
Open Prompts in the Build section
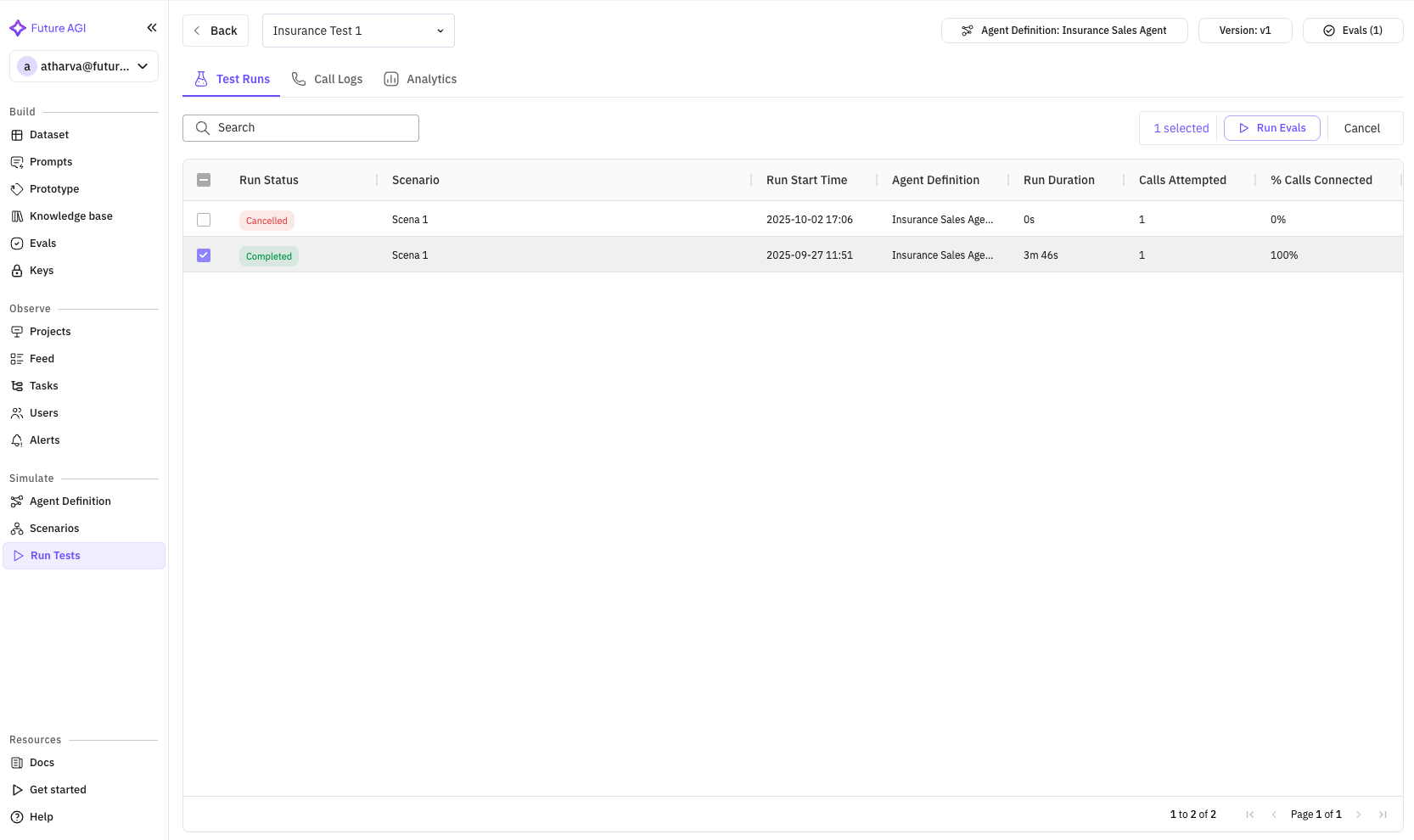(83, 162)
